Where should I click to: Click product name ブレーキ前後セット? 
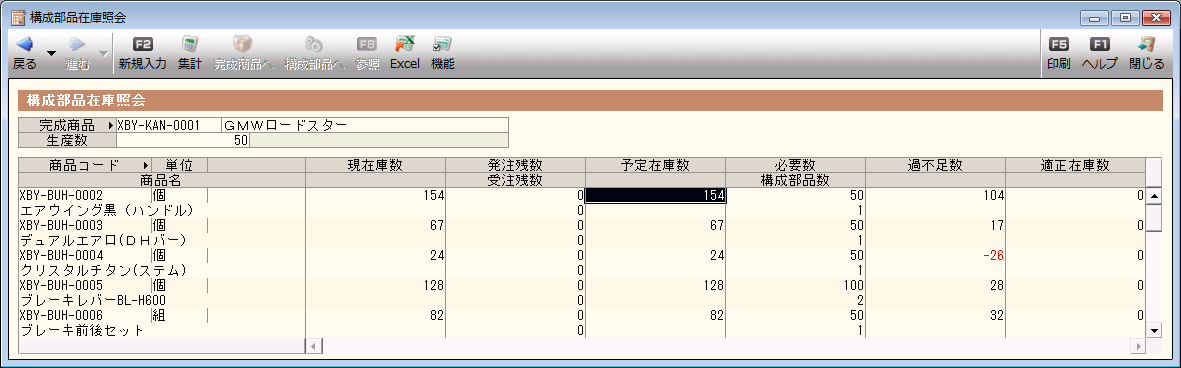(81, 330)
